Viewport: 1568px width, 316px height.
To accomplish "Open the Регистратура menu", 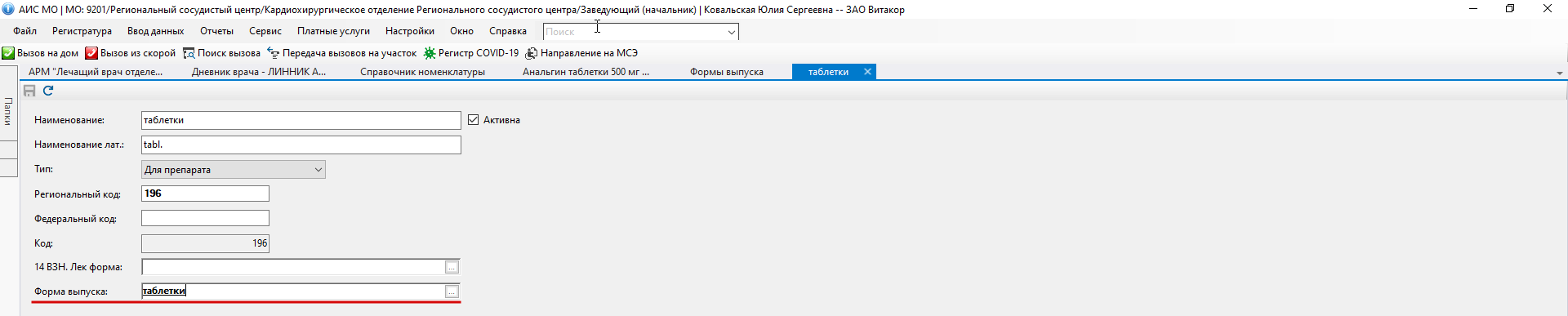I will [82, 31].
